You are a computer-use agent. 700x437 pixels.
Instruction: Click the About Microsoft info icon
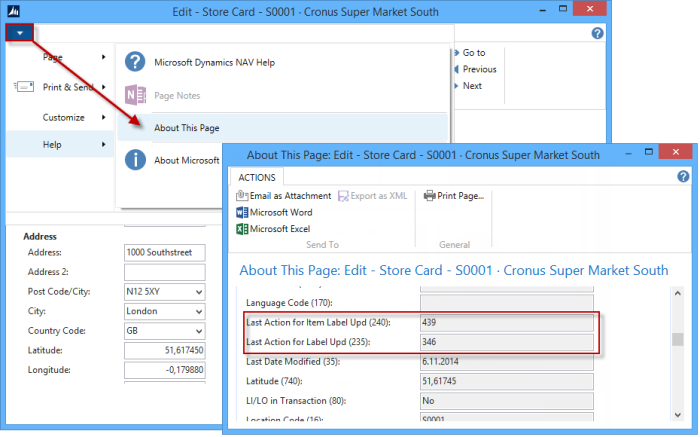(x=135, y=160)
